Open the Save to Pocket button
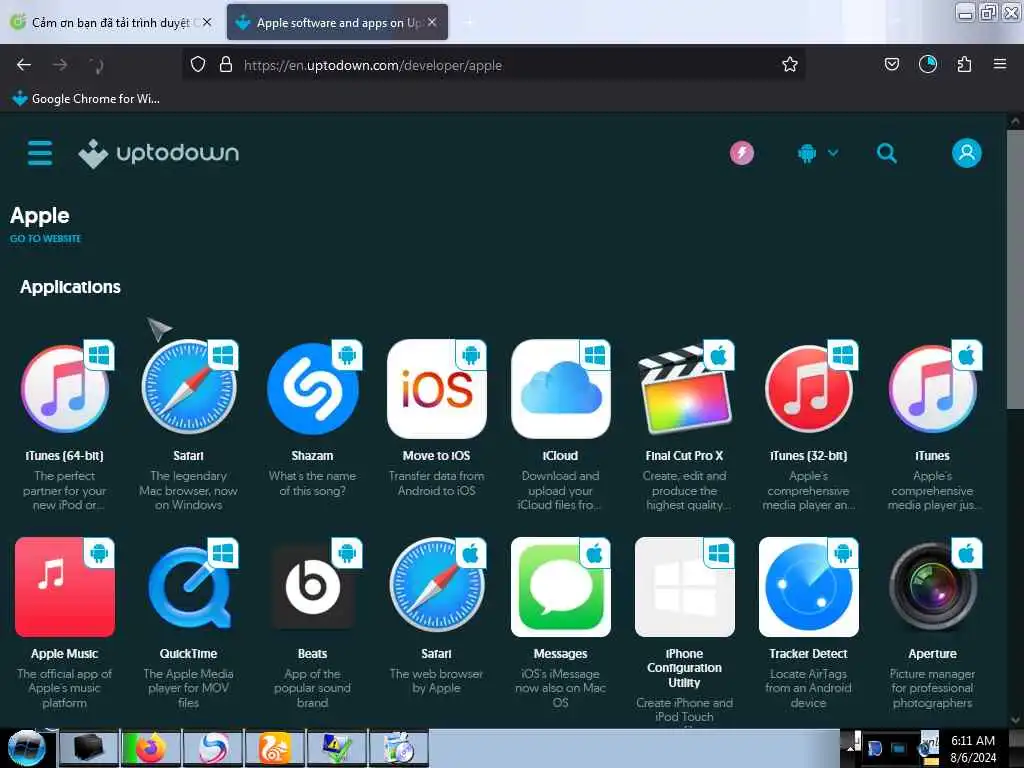Screen dimensions: 1024x768 pyautogui.click(x=891, y=65)
